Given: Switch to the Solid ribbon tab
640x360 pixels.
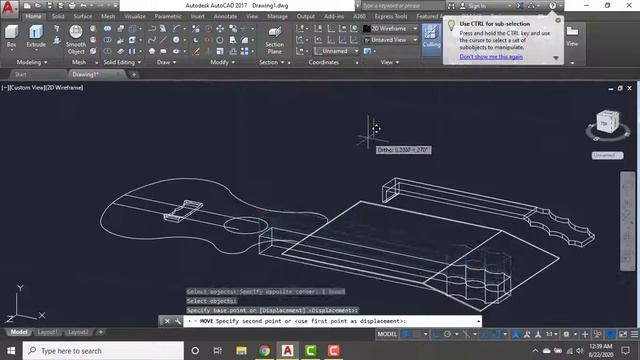Looking at the screenshot, I should pos(58,16).
